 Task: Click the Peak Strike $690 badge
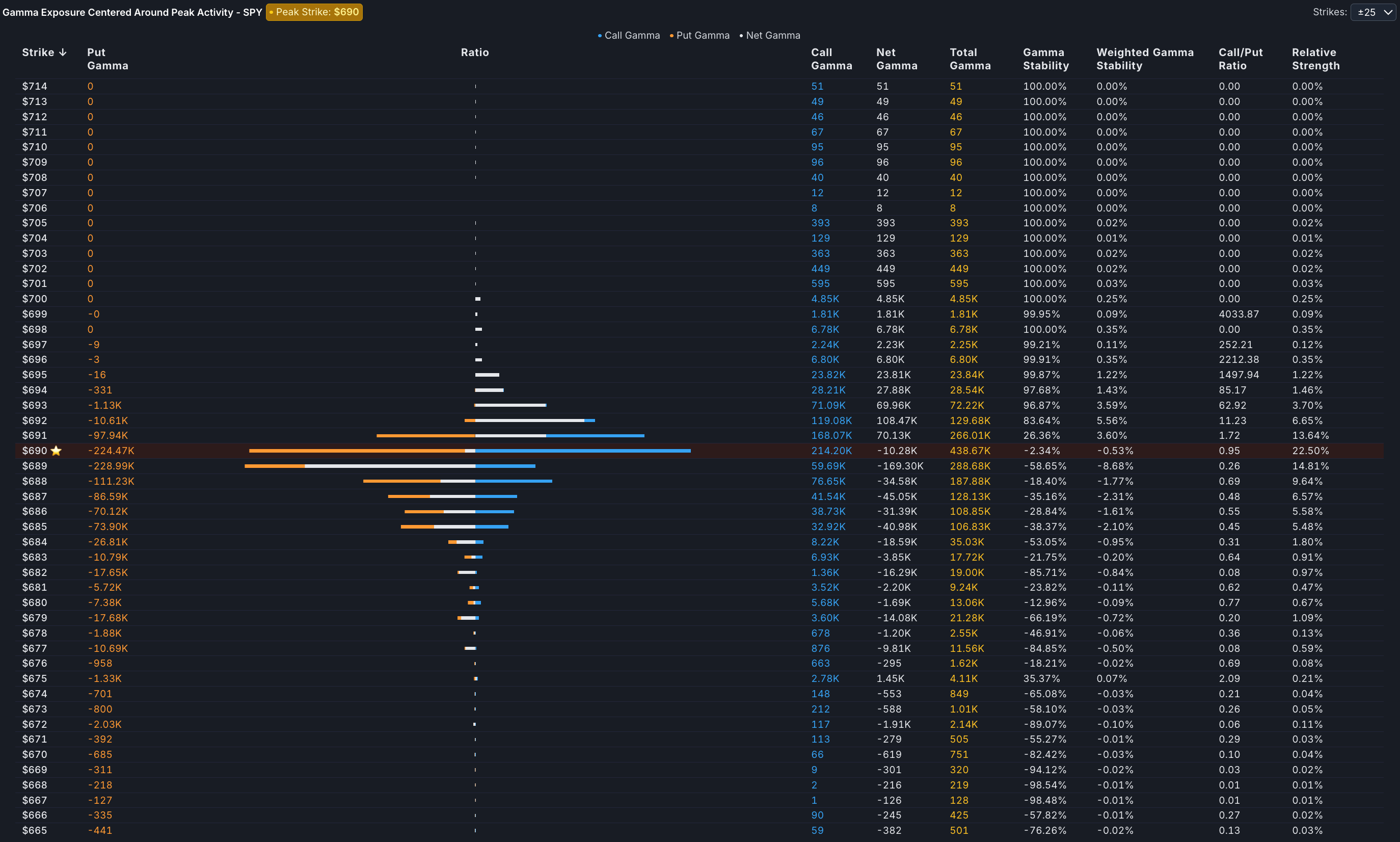314,12
